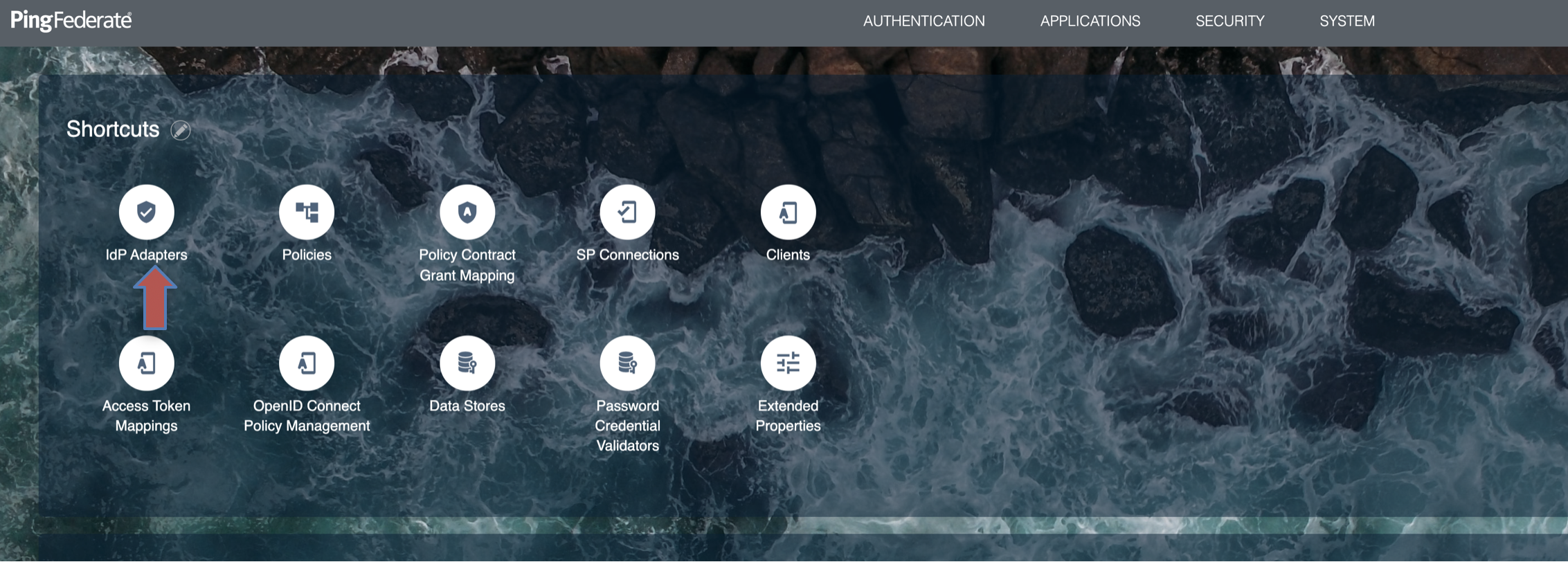
Task: Click the Shortcuts heading text
Action: point(113,129)
